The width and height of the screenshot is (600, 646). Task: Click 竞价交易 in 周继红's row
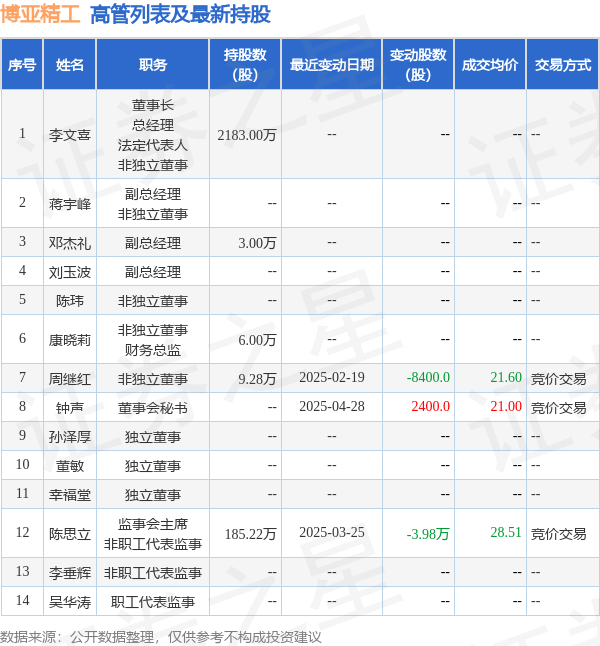coord(558,379)
